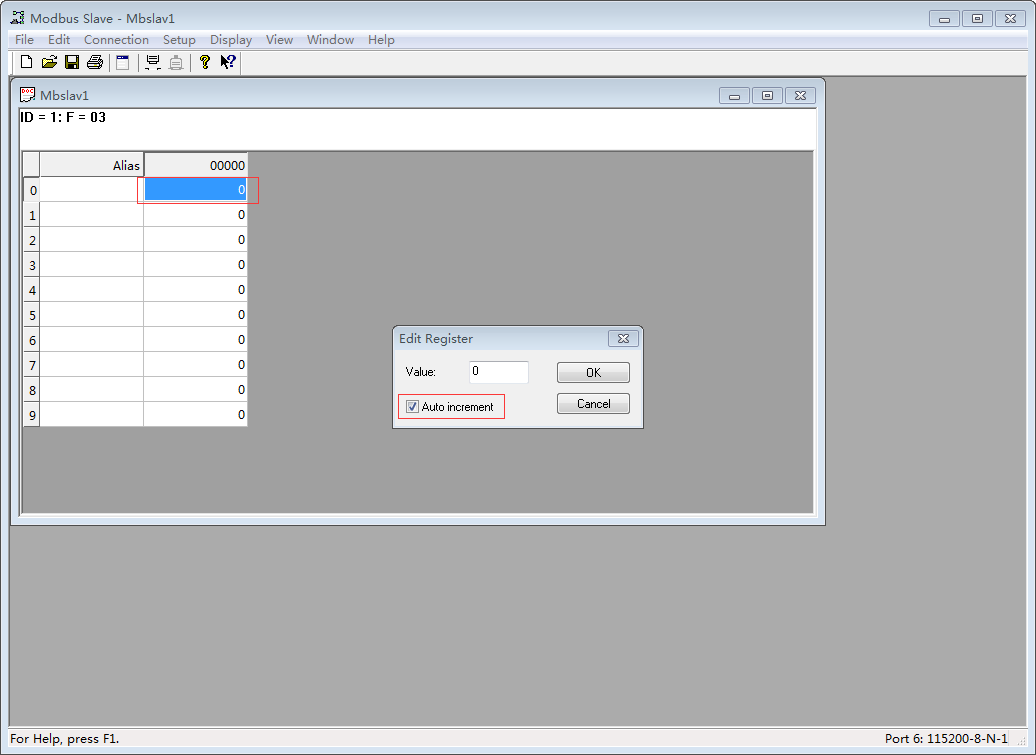Image resolution: width=1036 pixels, height=755 pixels.
Task: Maximize the Modbus Slave main window
Action: (x=977, y=18)
